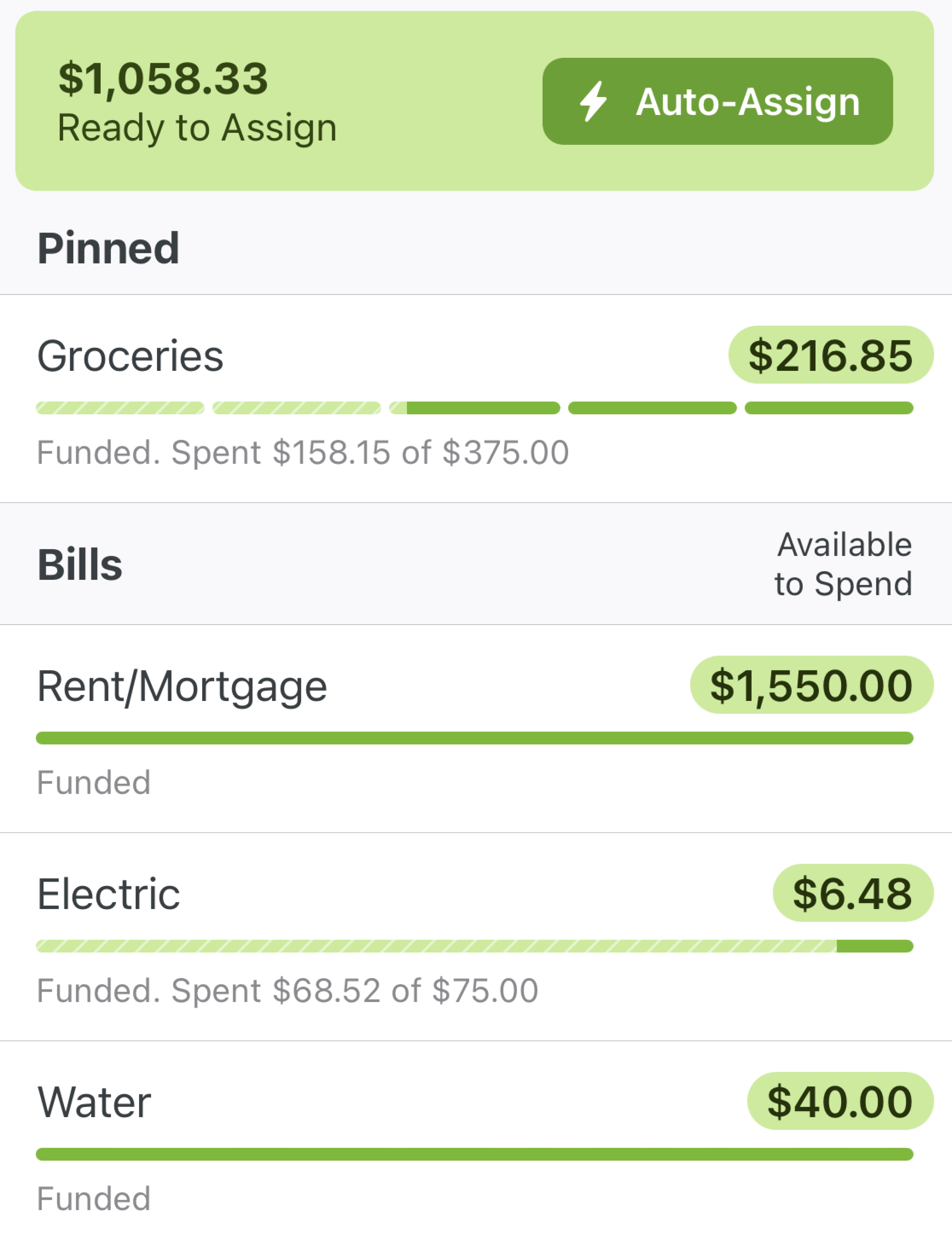Open the Groceries category

tap(130, 356)
